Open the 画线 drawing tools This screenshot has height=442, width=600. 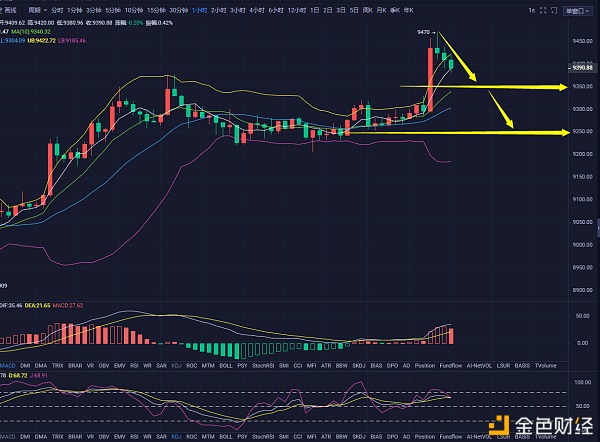(8, 10)
